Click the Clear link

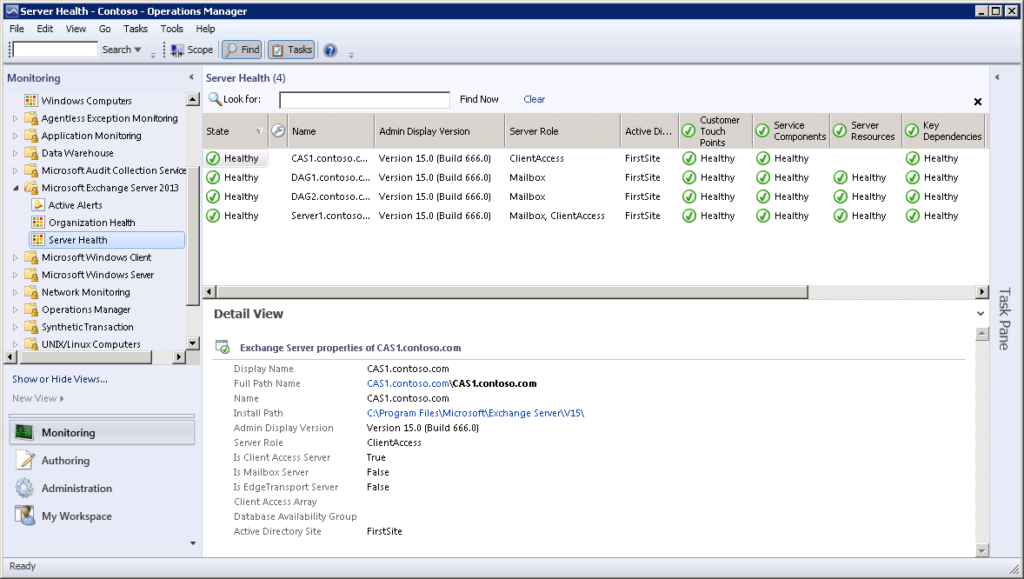click(534, 99)
